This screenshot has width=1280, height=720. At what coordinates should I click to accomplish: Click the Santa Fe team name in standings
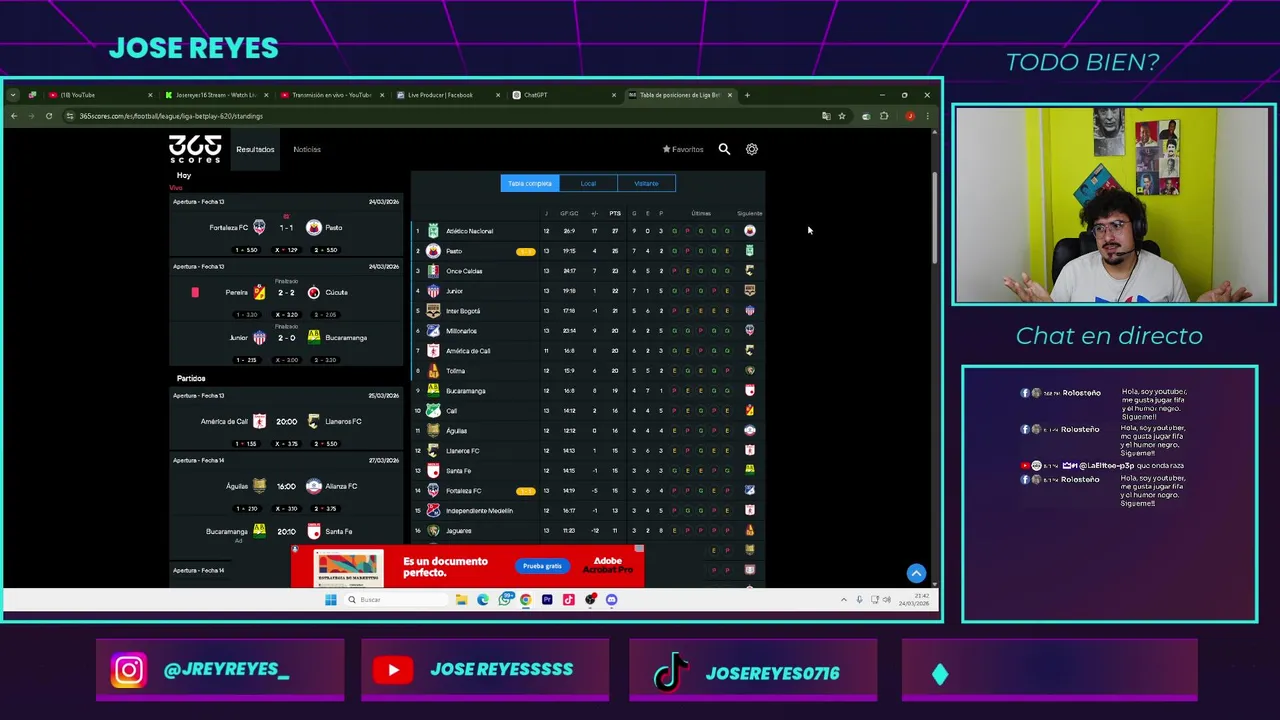(x=458, y=471)
